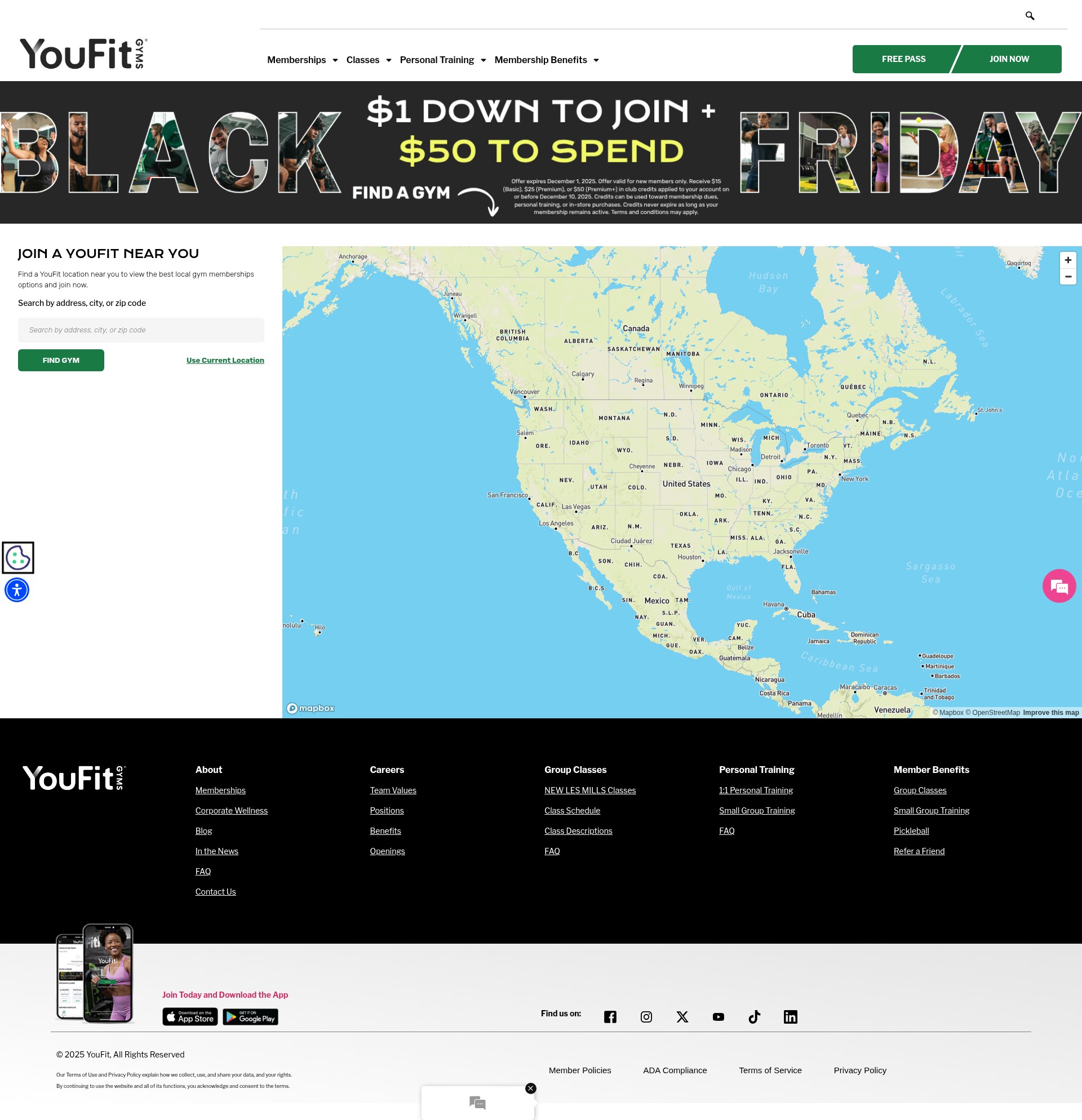Open footer Memberships link under About
Image resolution: width=1082 pixels, height=1120 pixels.
pos(221,790)
